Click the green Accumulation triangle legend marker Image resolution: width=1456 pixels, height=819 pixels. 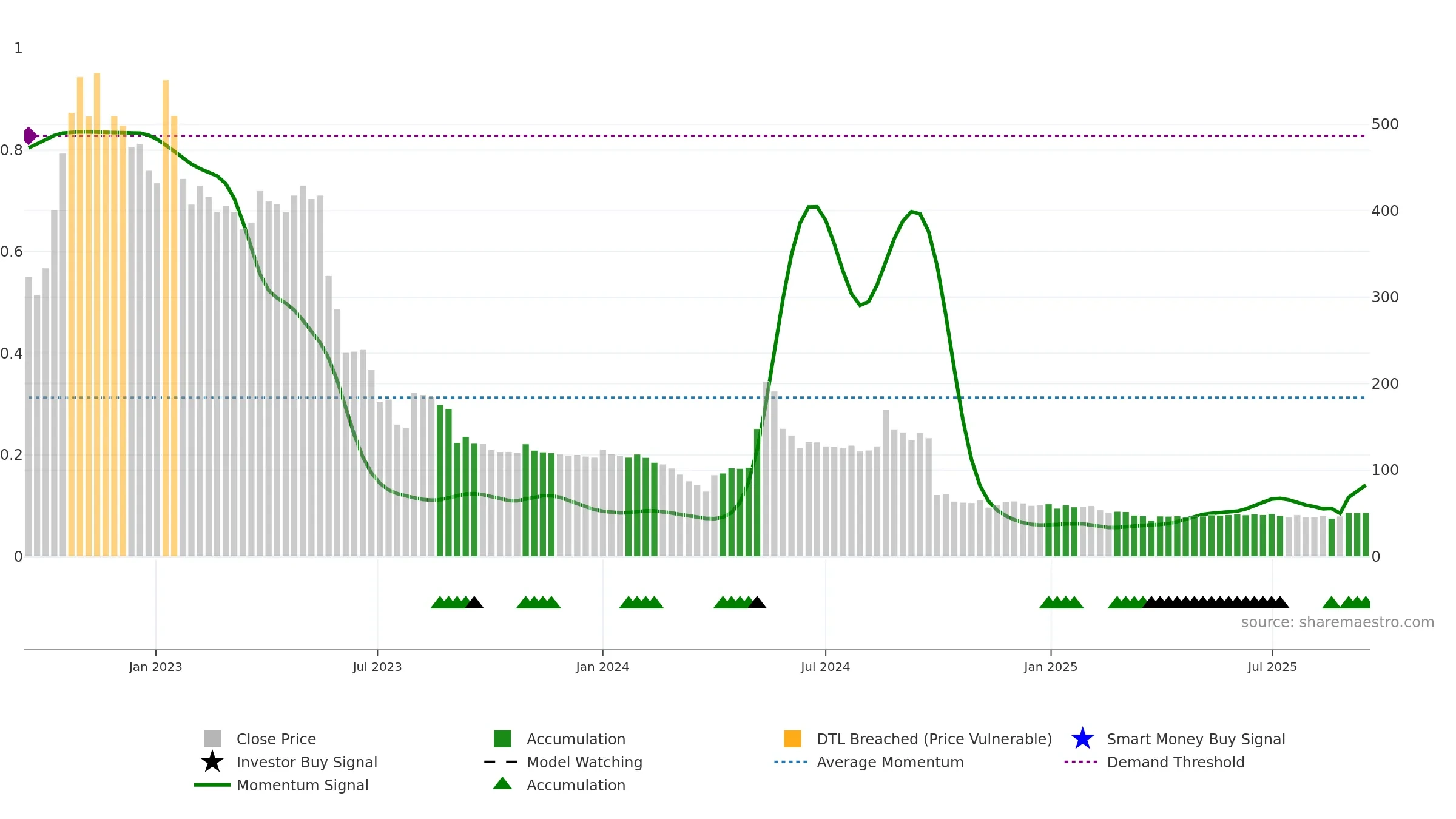coord(502,784)
